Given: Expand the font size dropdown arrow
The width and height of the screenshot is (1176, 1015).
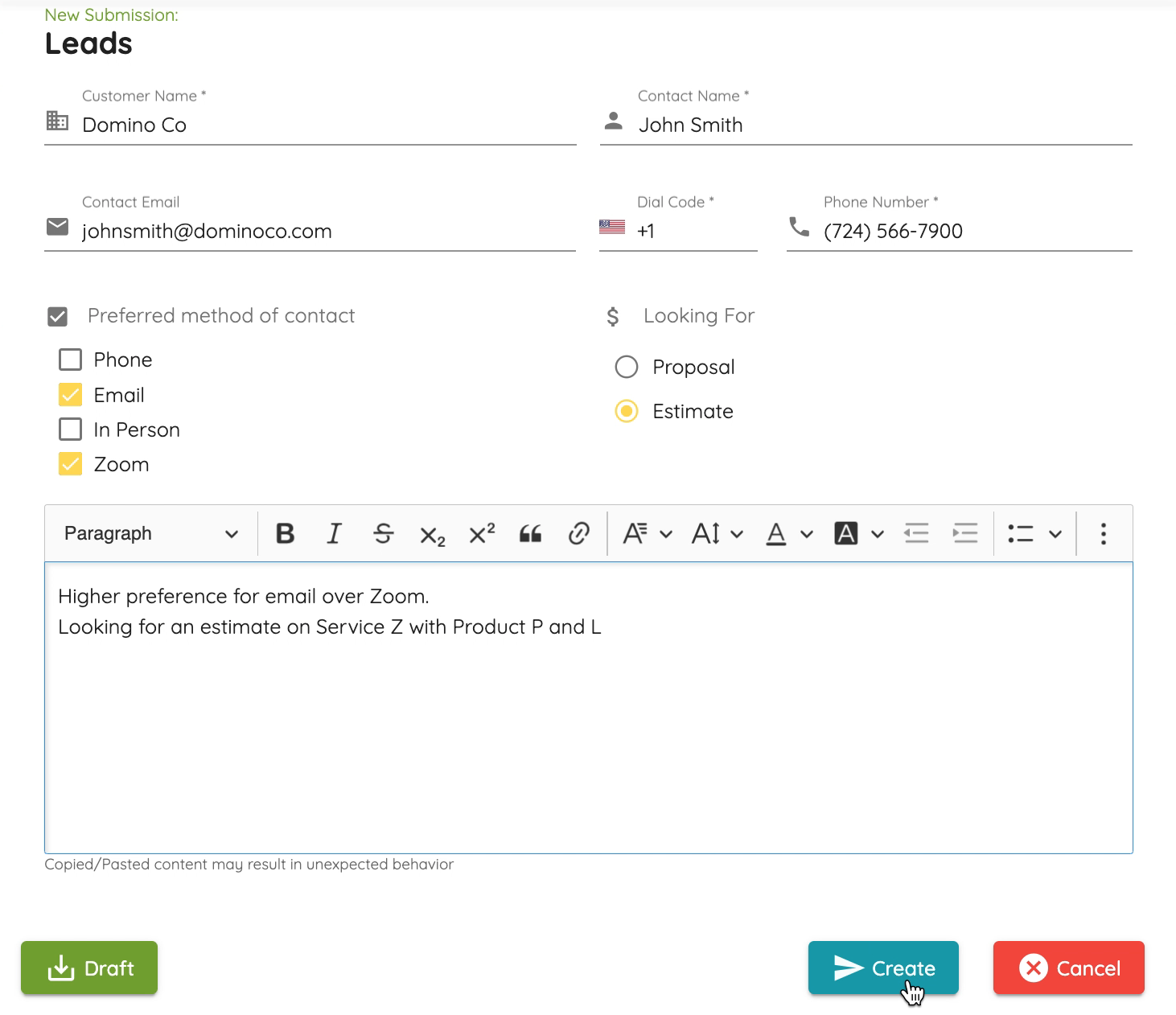Looking at the screenshot, I should click(x=737, y=534).
